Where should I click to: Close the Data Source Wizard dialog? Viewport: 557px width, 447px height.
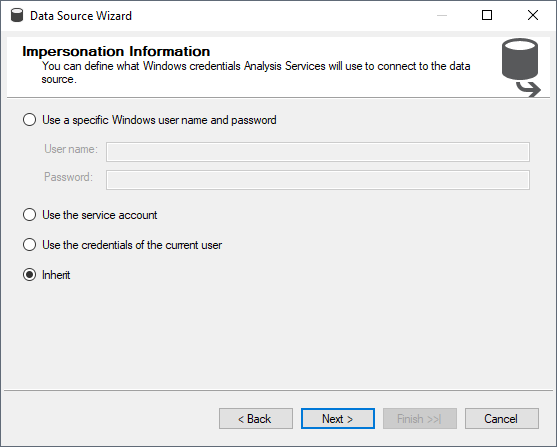click(532, 15)
